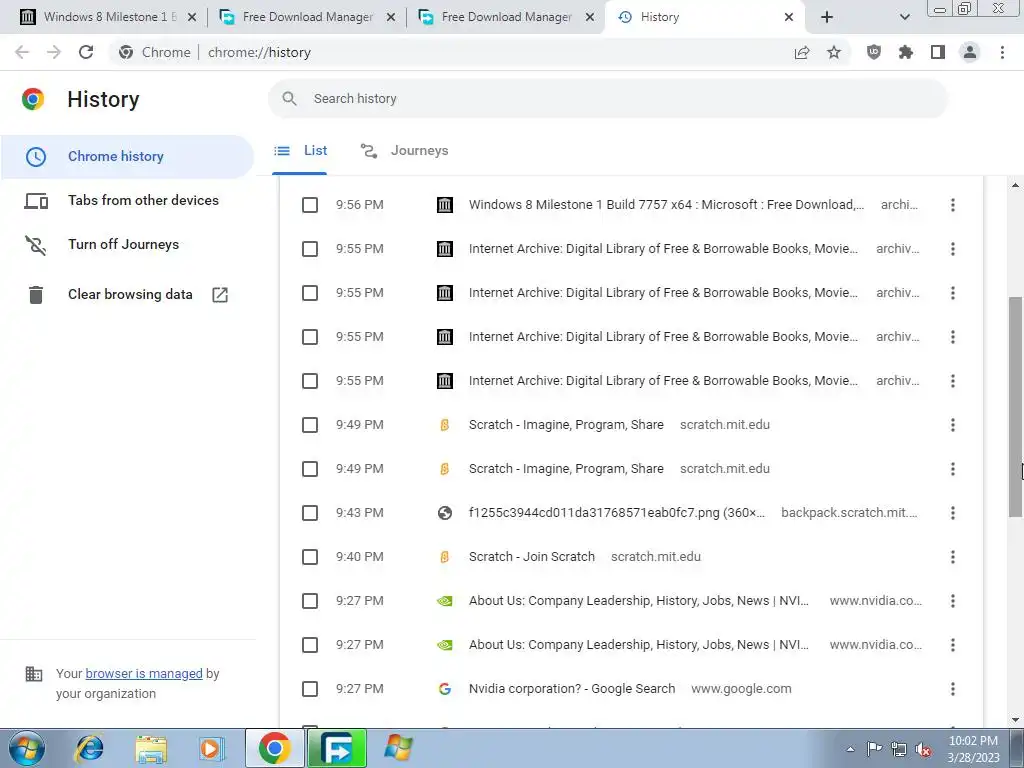Open actions menu for Windows 8 Milestone entry
The image size is (1024, 768).
953,205
